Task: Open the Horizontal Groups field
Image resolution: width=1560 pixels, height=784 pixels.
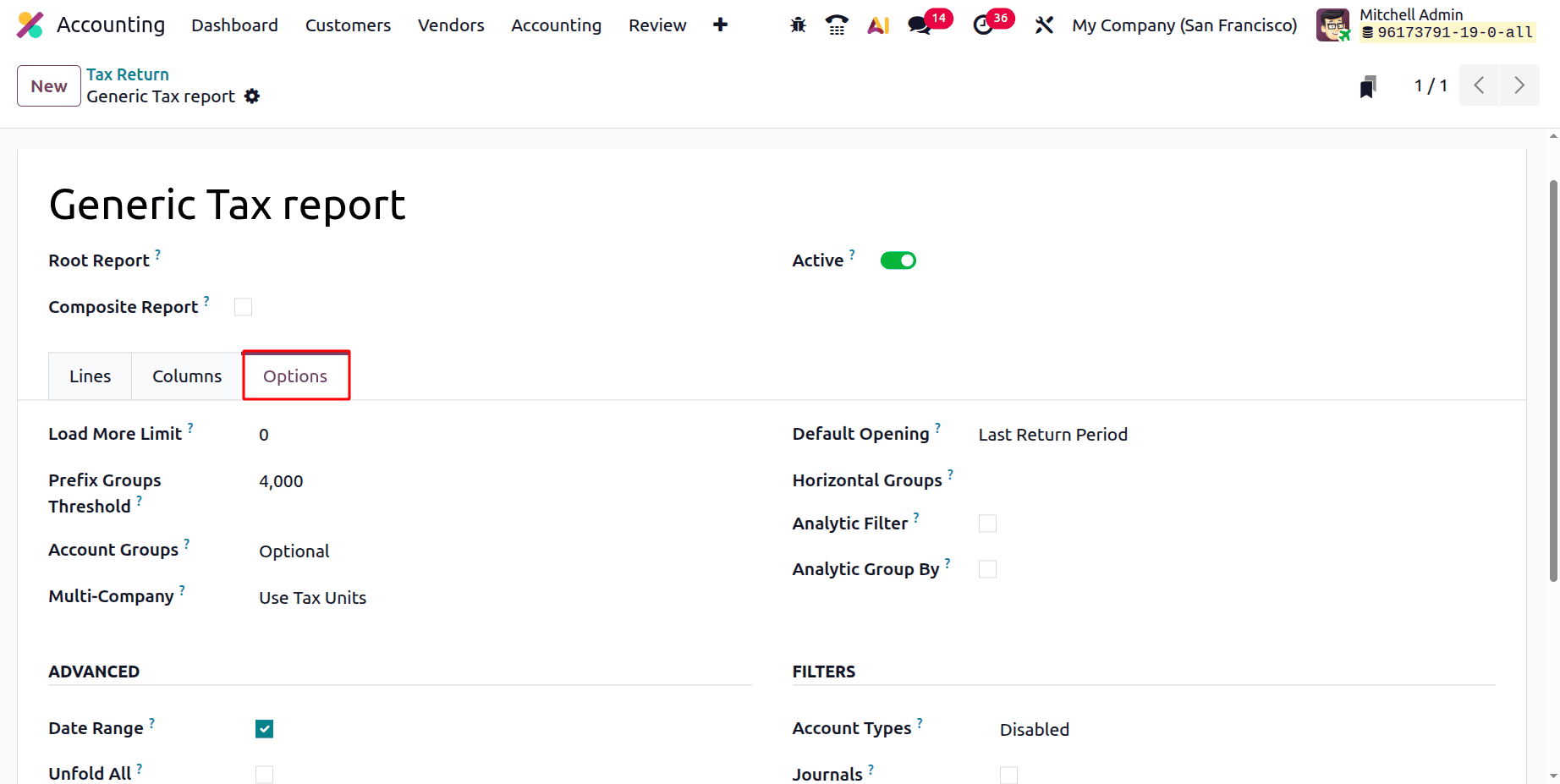Action: pyautogui.click(x=1236, y=481)
